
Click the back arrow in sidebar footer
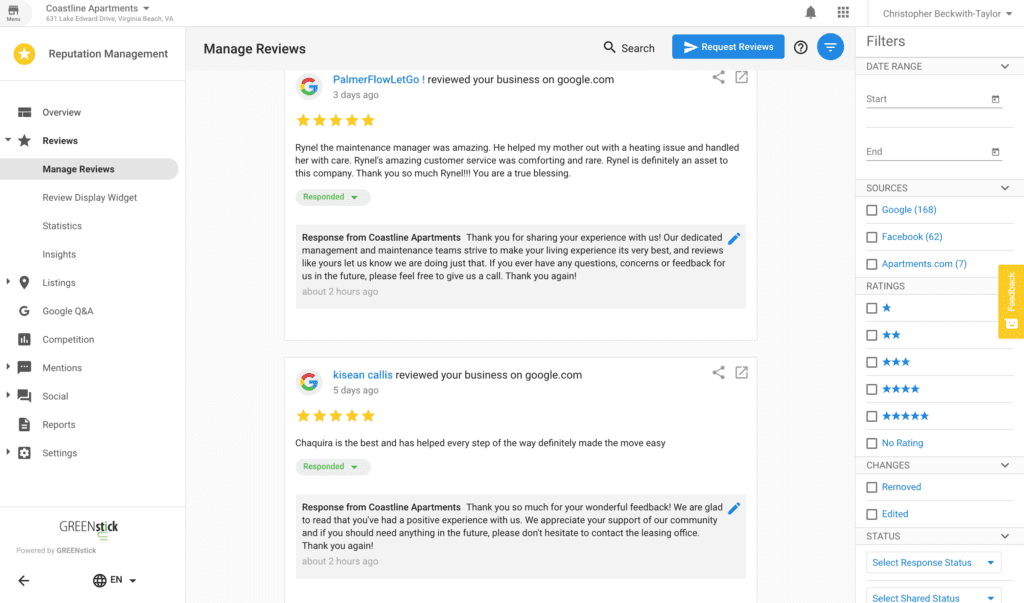[24, 580]
